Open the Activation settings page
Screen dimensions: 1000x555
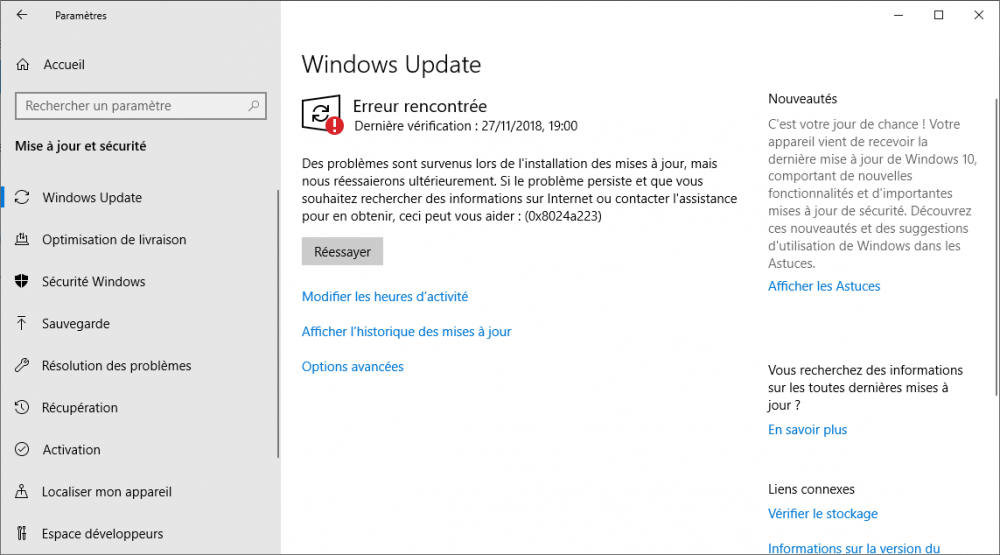click(x=71, y=450)
